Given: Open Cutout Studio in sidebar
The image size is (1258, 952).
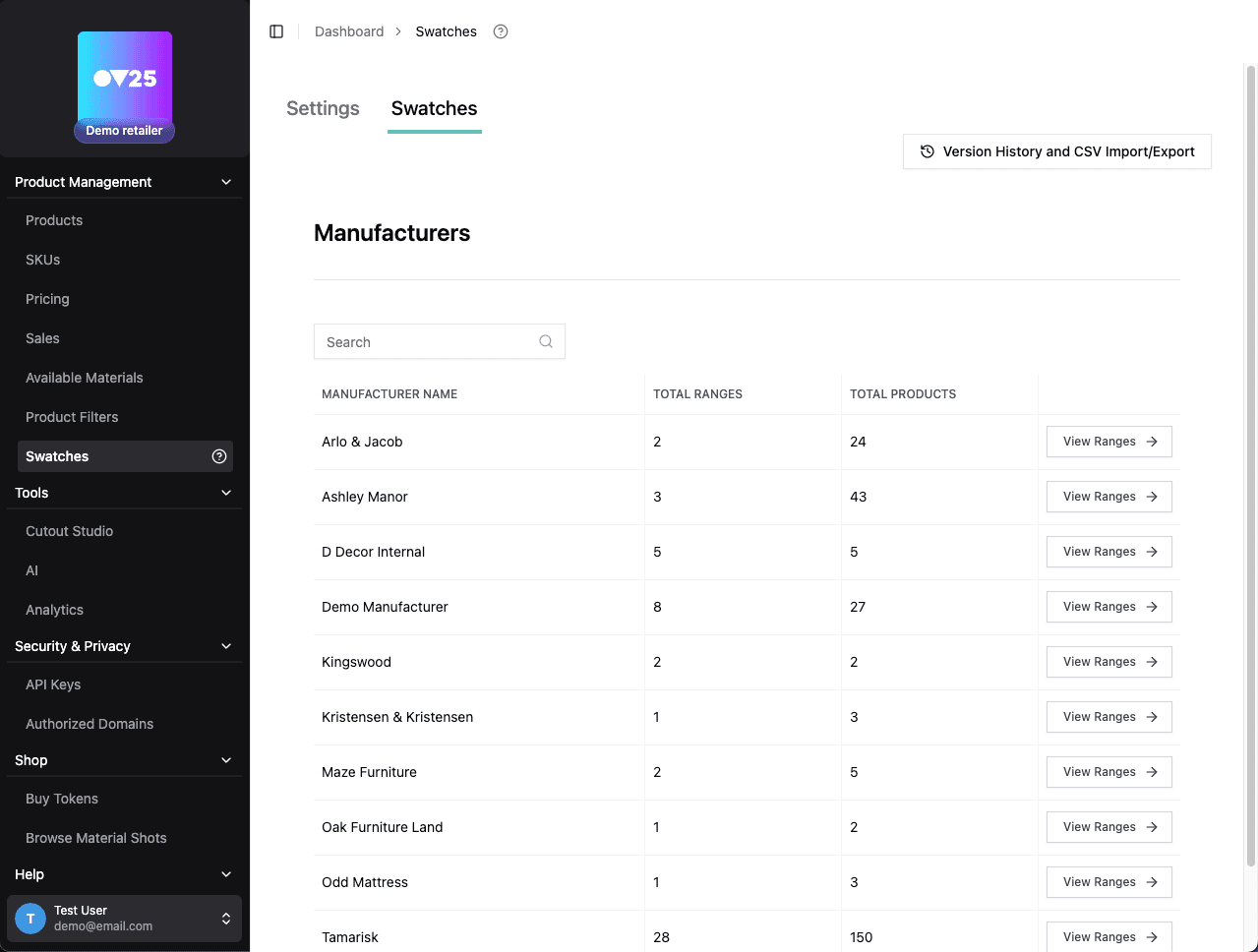Looking at the screenshot, I should tap(69, 531).
